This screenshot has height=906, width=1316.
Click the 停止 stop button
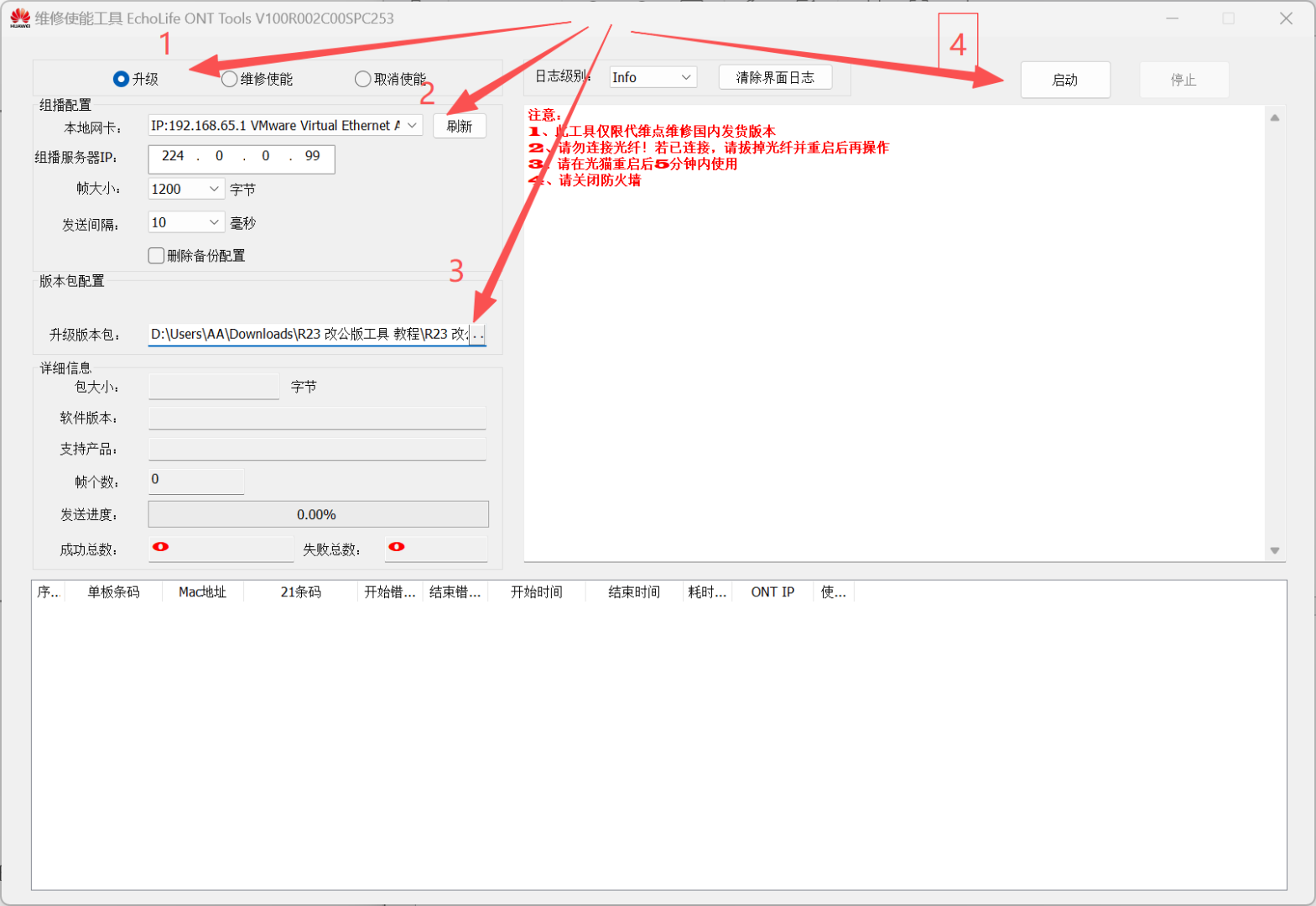coord(1183,80)
